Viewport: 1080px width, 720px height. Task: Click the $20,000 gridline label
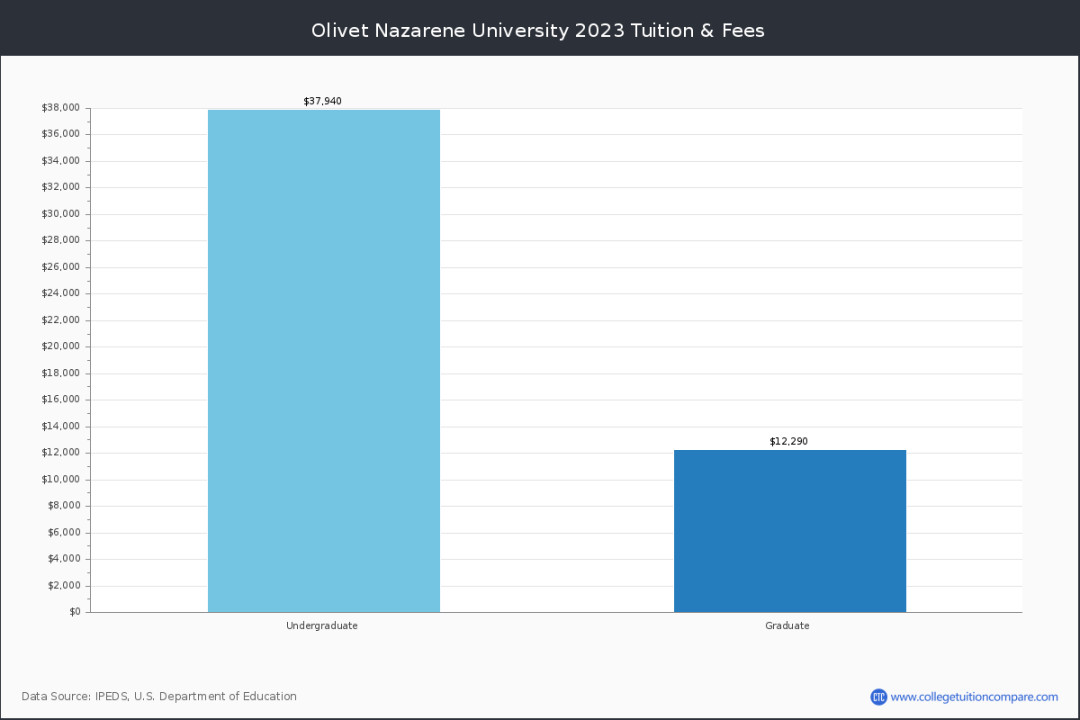coord(61,345)
